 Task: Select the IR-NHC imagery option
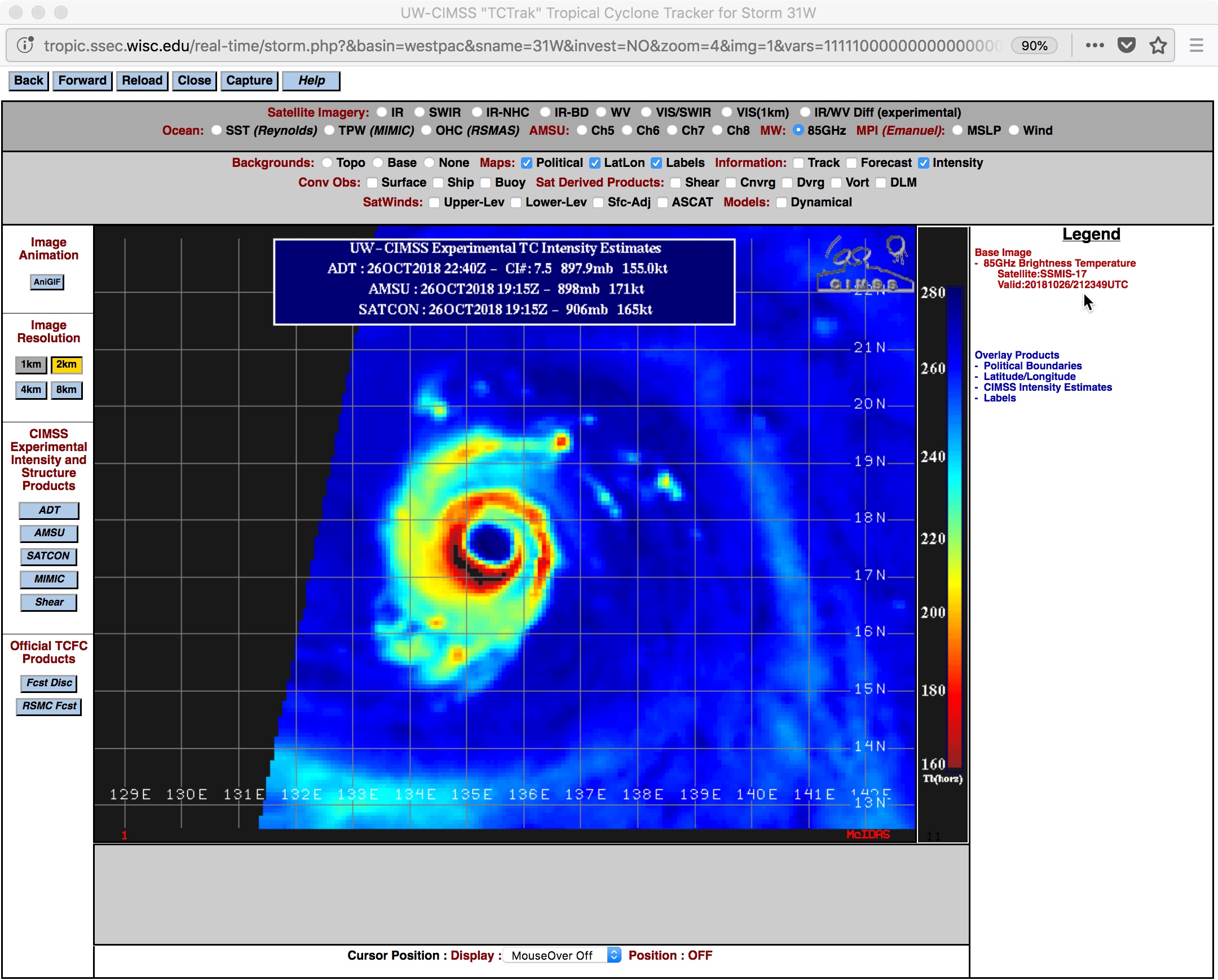click(477, 112)
